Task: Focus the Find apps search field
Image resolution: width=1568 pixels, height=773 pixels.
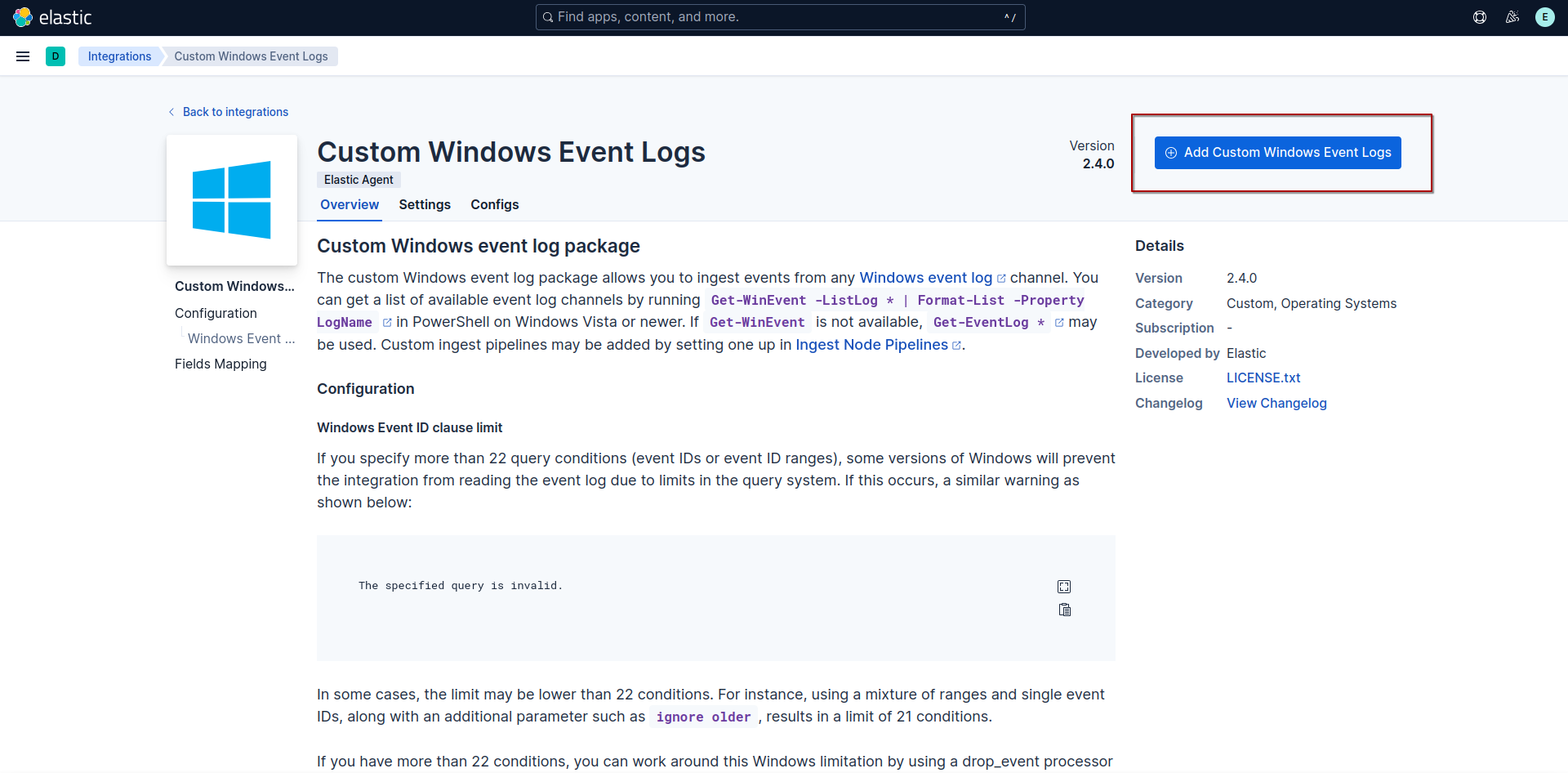Action: (780, 17)
